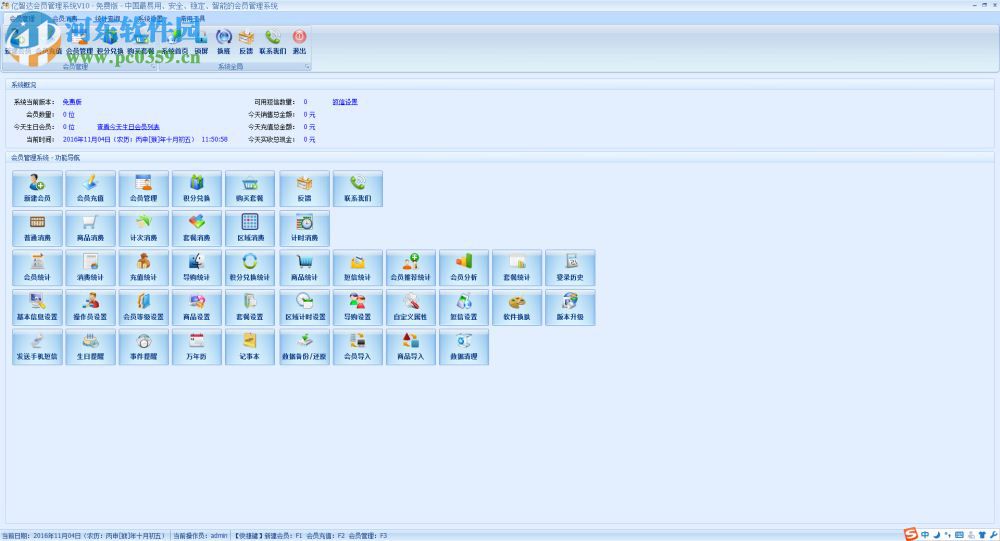The image size is (1000, 541).
Task: Open the 登录历史 tile
Action: (570, 267)
